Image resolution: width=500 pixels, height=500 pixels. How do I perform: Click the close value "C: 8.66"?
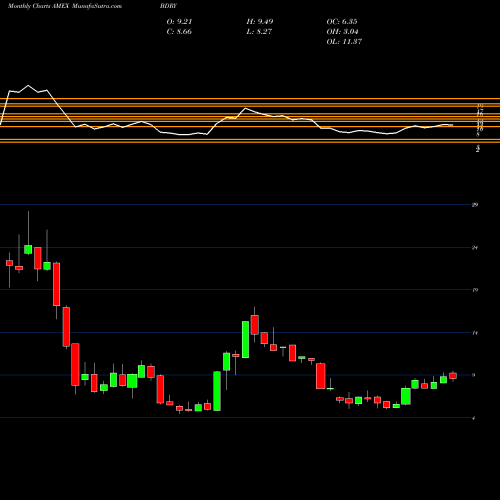pyautogui.click(x=179, y=32)
